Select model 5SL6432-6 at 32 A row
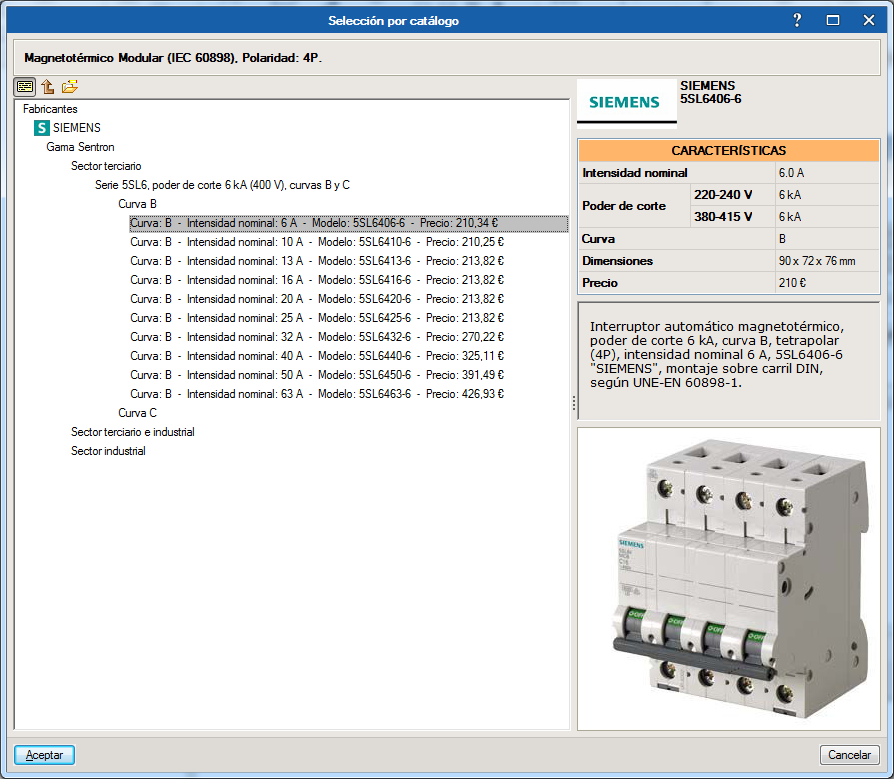894x779 pixels. (x=317, y=337)
